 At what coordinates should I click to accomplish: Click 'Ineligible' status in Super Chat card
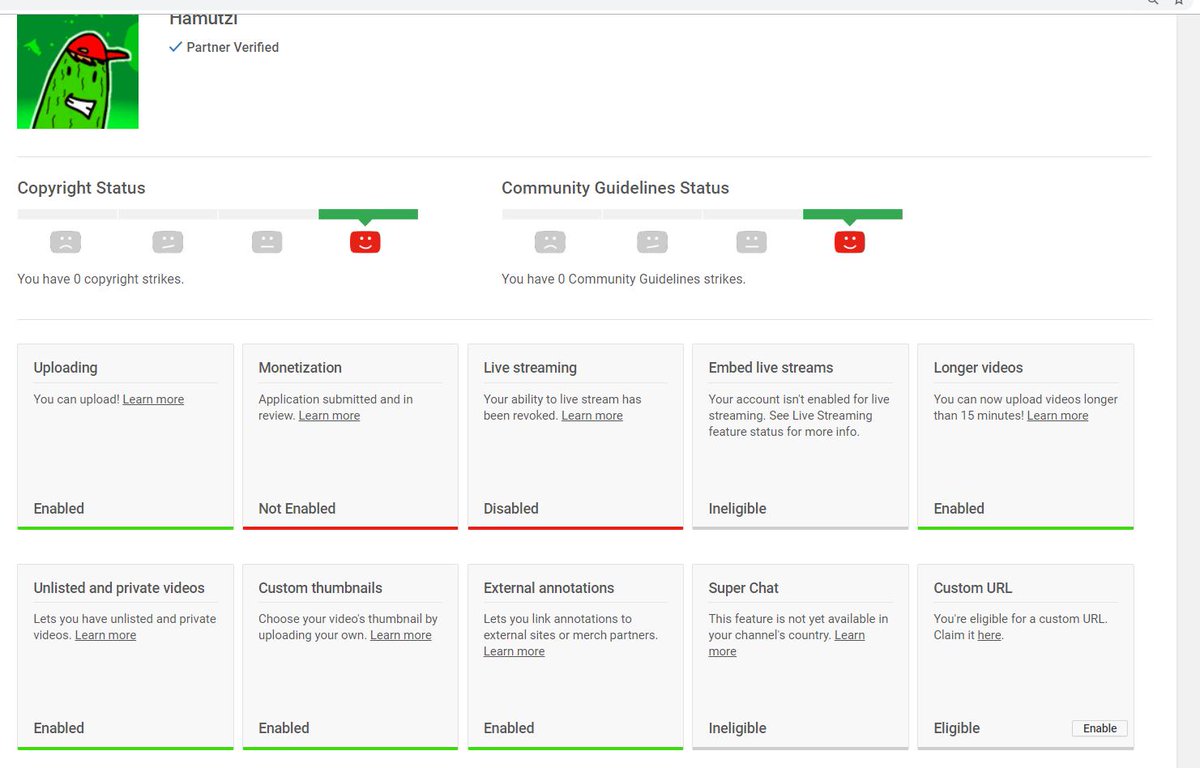pyautogui.click(x=737, y=728)
